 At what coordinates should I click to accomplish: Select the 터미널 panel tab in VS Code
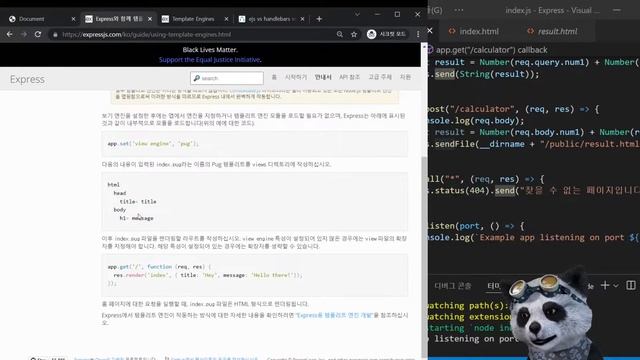[494, 286]
